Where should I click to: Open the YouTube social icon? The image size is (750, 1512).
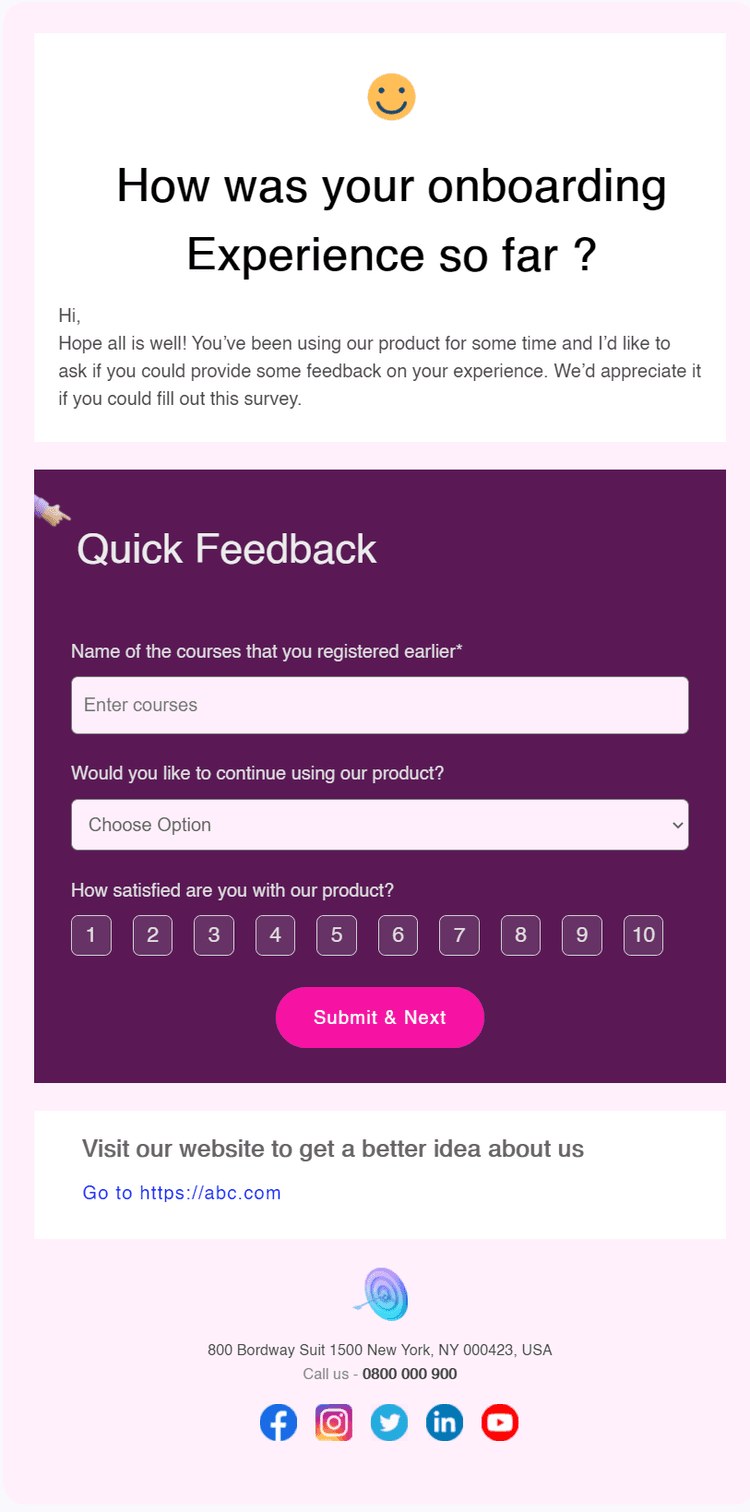click(499, 1422)
